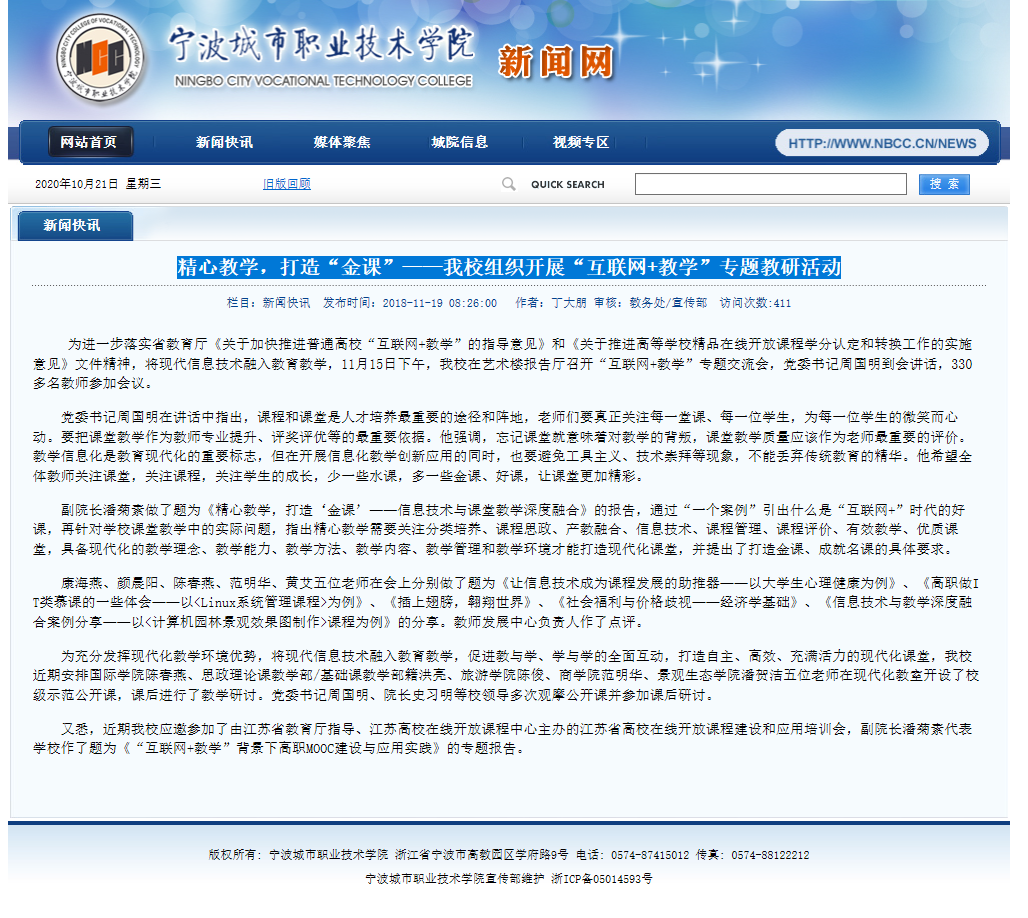Go to 媒体聚焦 section
This screenshot has height=918, width=1028.
342,142
